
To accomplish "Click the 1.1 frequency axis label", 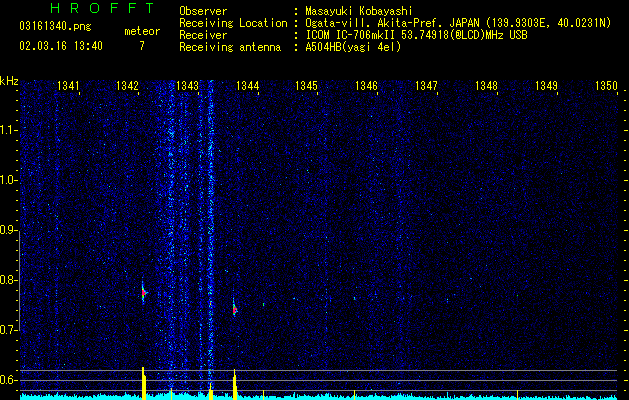I will tap(8, 130).
